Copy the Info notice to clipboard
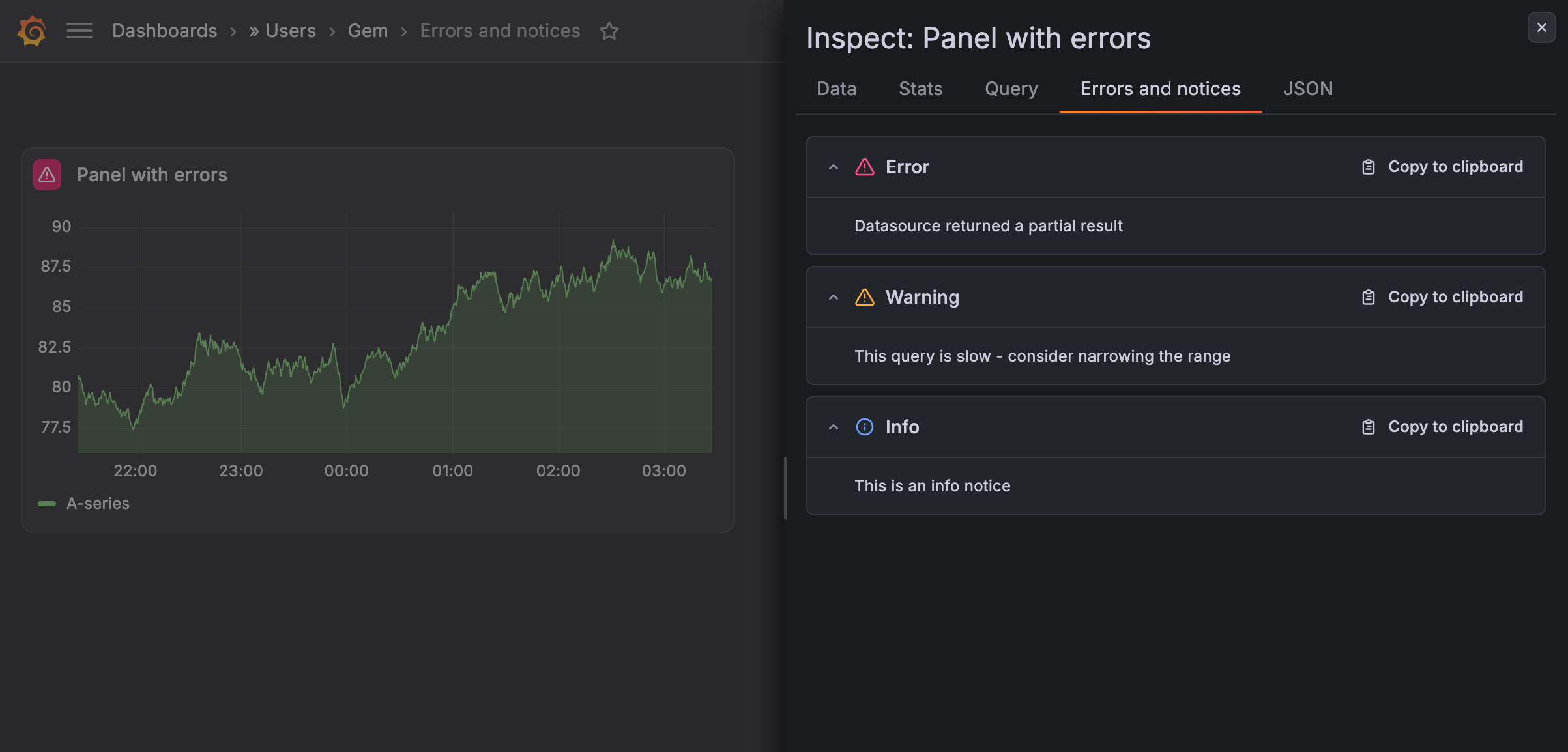Viewport: 1568px width, 752px height. (1442, 427)
